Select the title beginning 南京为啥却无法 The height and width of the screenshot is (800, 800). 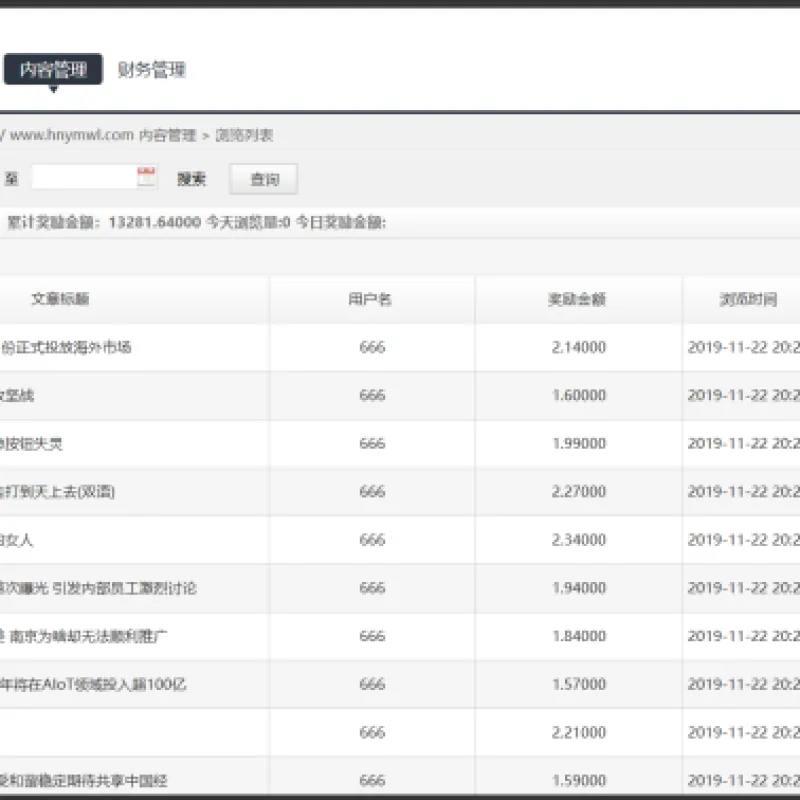click(83, 636)
